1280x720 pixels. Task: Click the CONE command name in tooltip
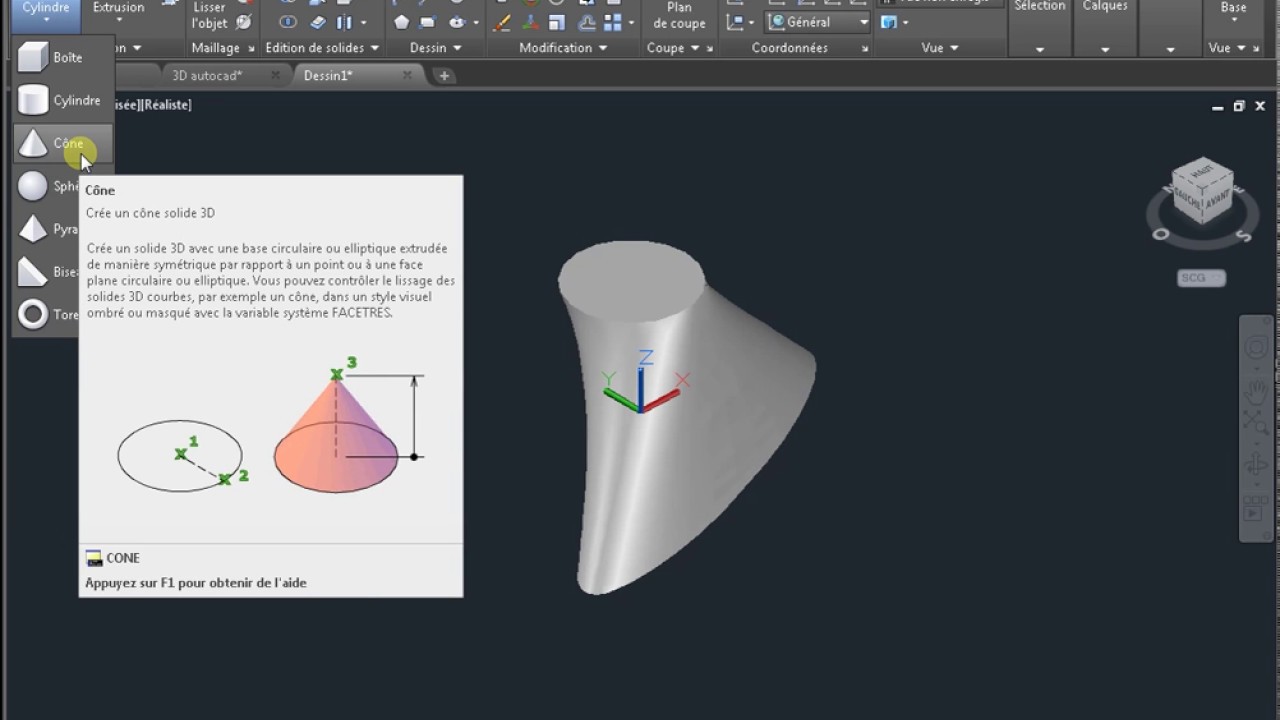tap(123, 558)
